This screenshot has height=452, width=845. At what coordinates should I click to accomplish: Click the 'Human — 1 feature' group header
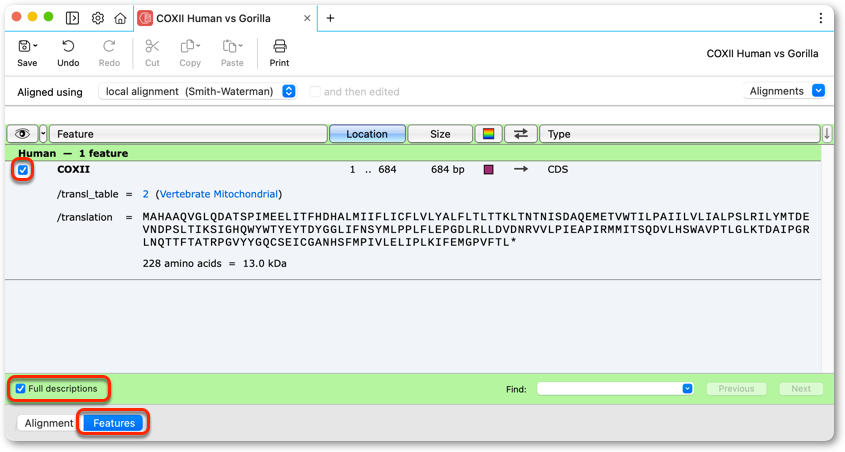click(x=73, y=153)
